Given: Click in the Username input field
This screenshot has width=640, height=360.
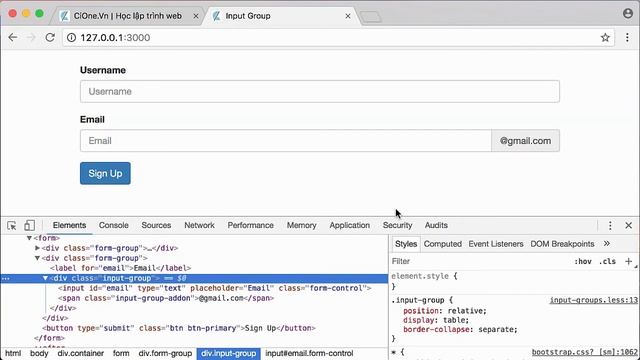Looking at the screenshot, I should 320,91.
